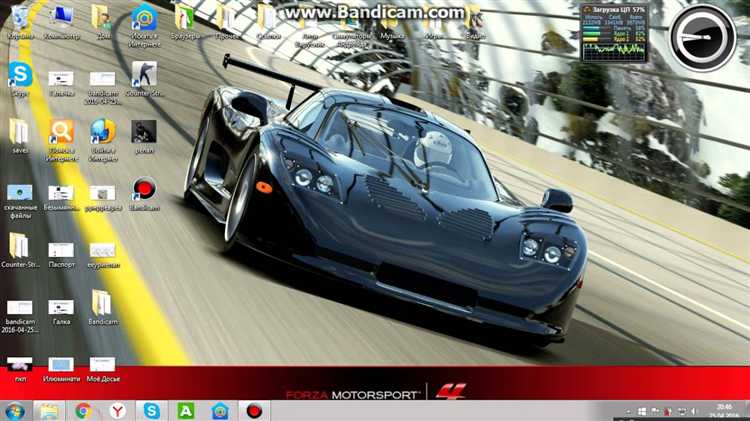The image size is (750, 421).
Task: Click the CPU load (Загрузка ЦП) gadget
Action: click(615, 33)
